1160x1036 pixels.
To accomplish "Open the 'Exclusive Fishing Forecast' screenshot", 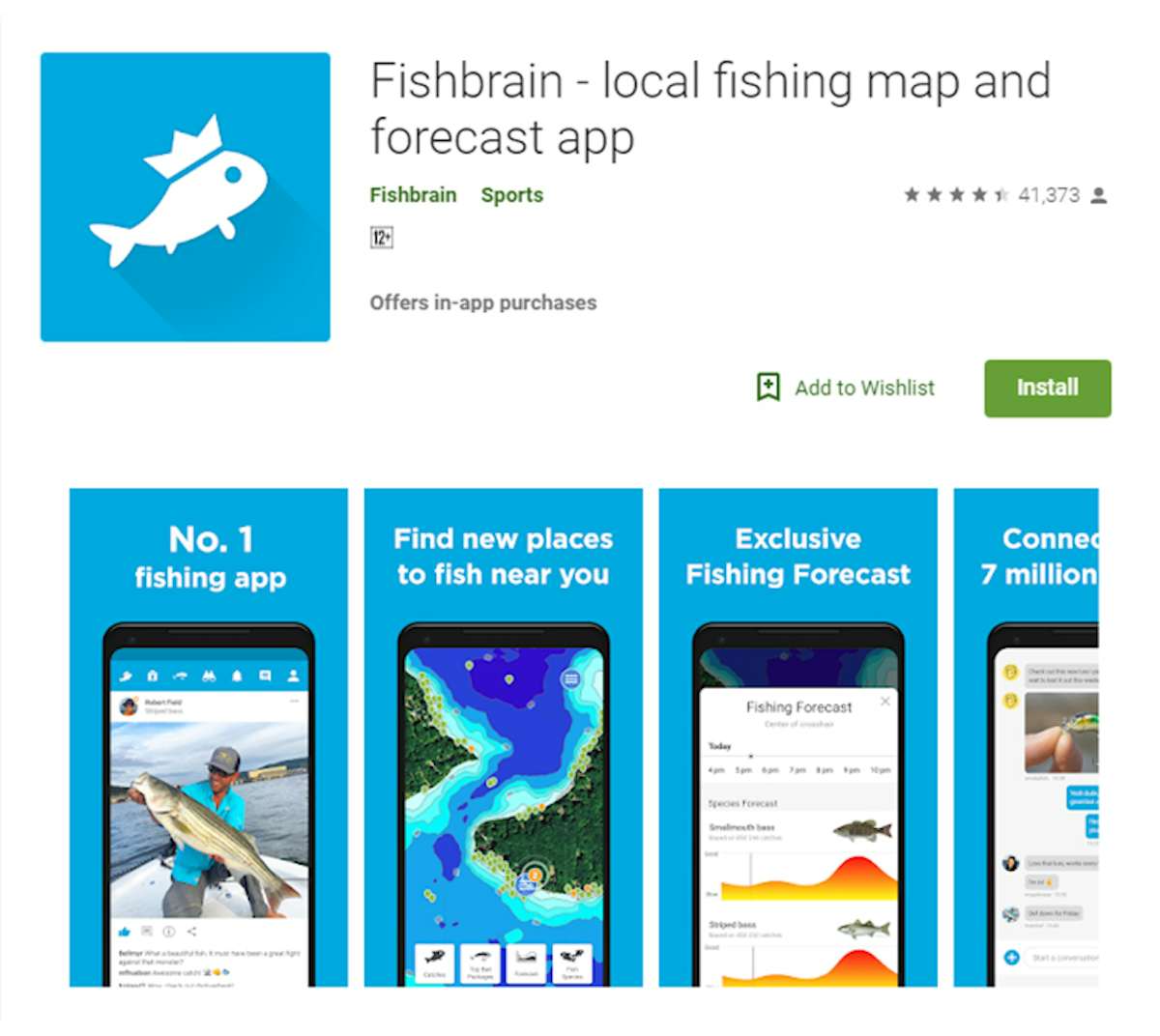I will pyautogui.click(x=798, y=737).
